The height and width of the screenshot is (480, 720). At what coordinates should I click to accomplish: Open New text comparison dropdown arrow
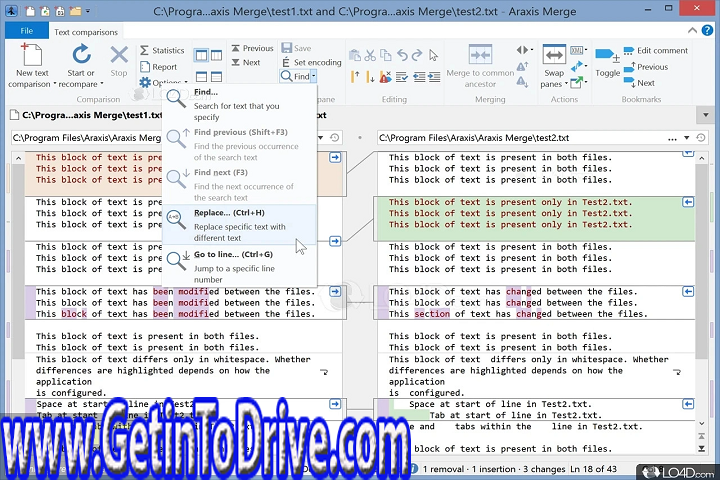[x=55, y=84]
